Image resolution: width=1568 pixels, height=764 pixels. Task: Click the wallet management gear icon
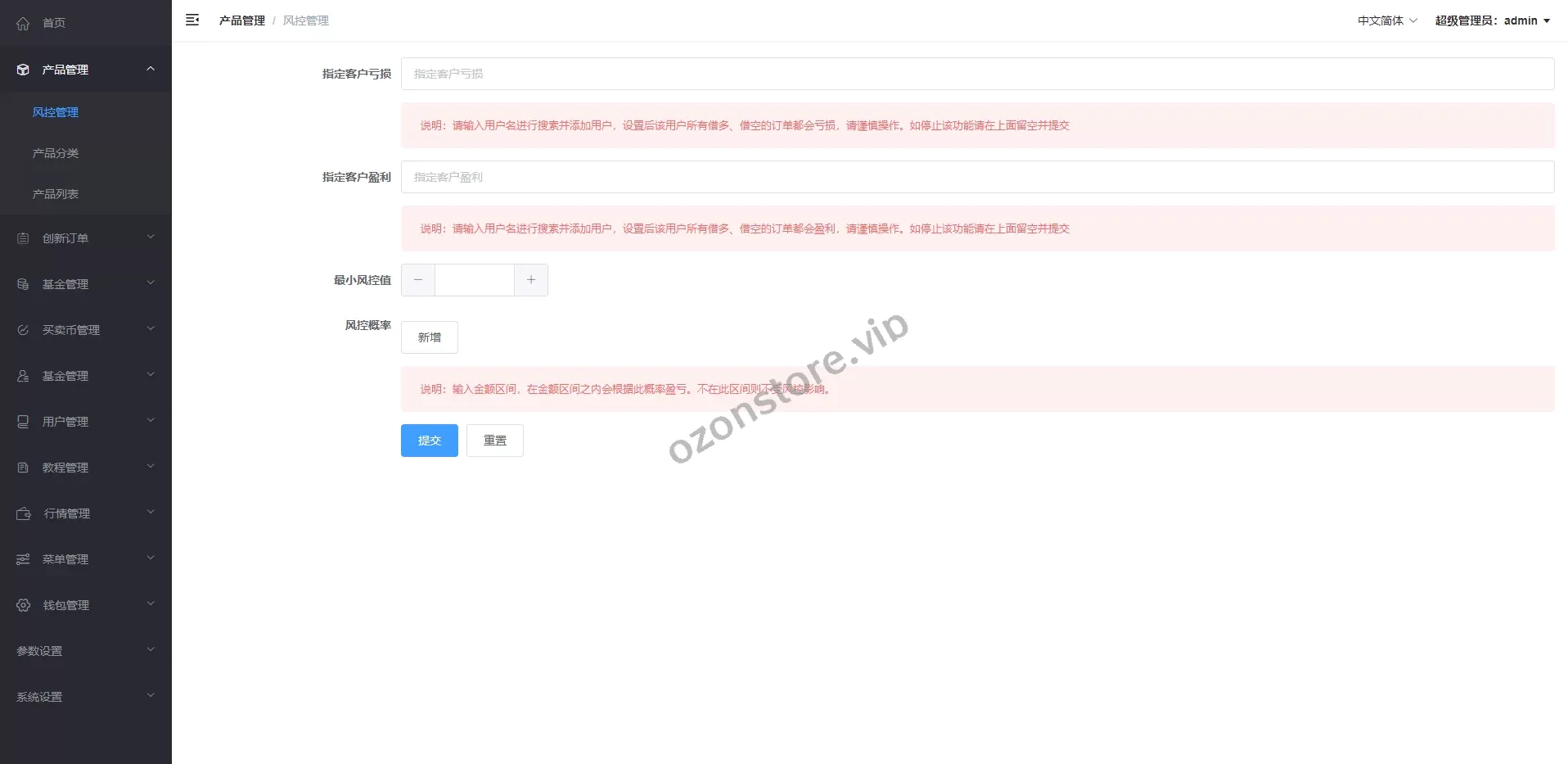coord(23,605)
